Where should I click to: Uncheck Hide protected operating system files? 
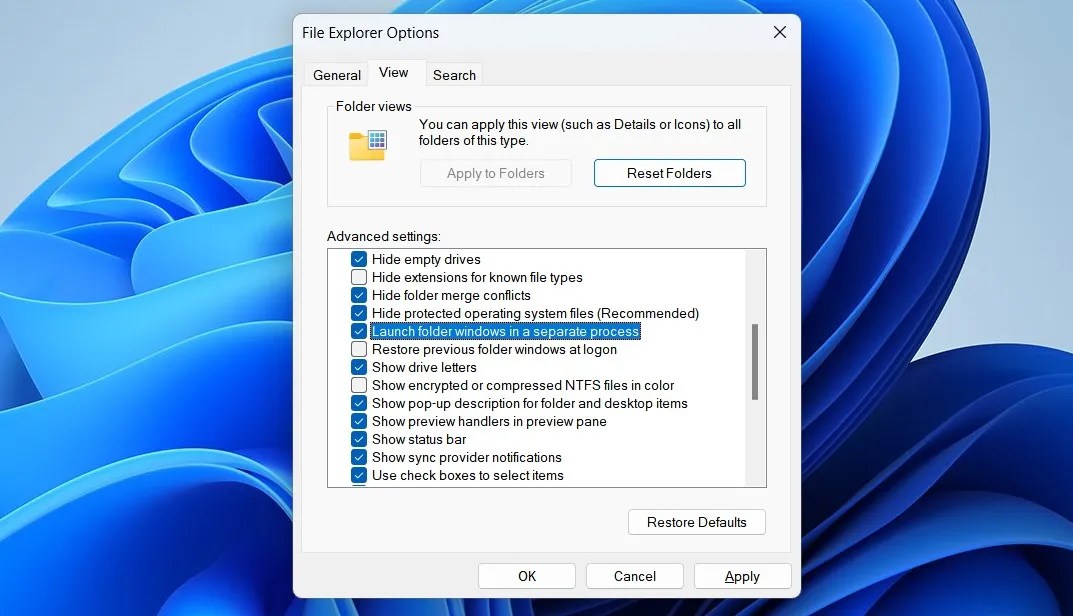click(x=359, y=313)
